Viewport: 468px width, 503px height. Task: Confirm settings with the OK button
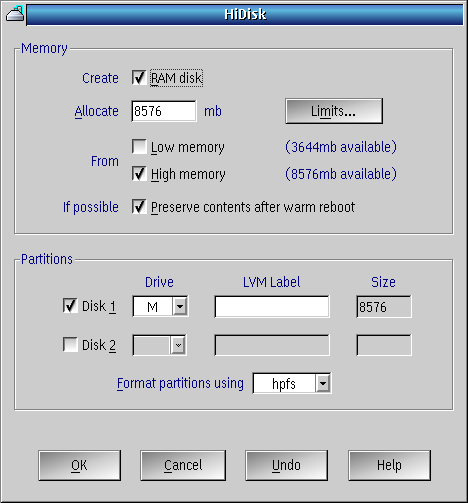coord(79,465)
